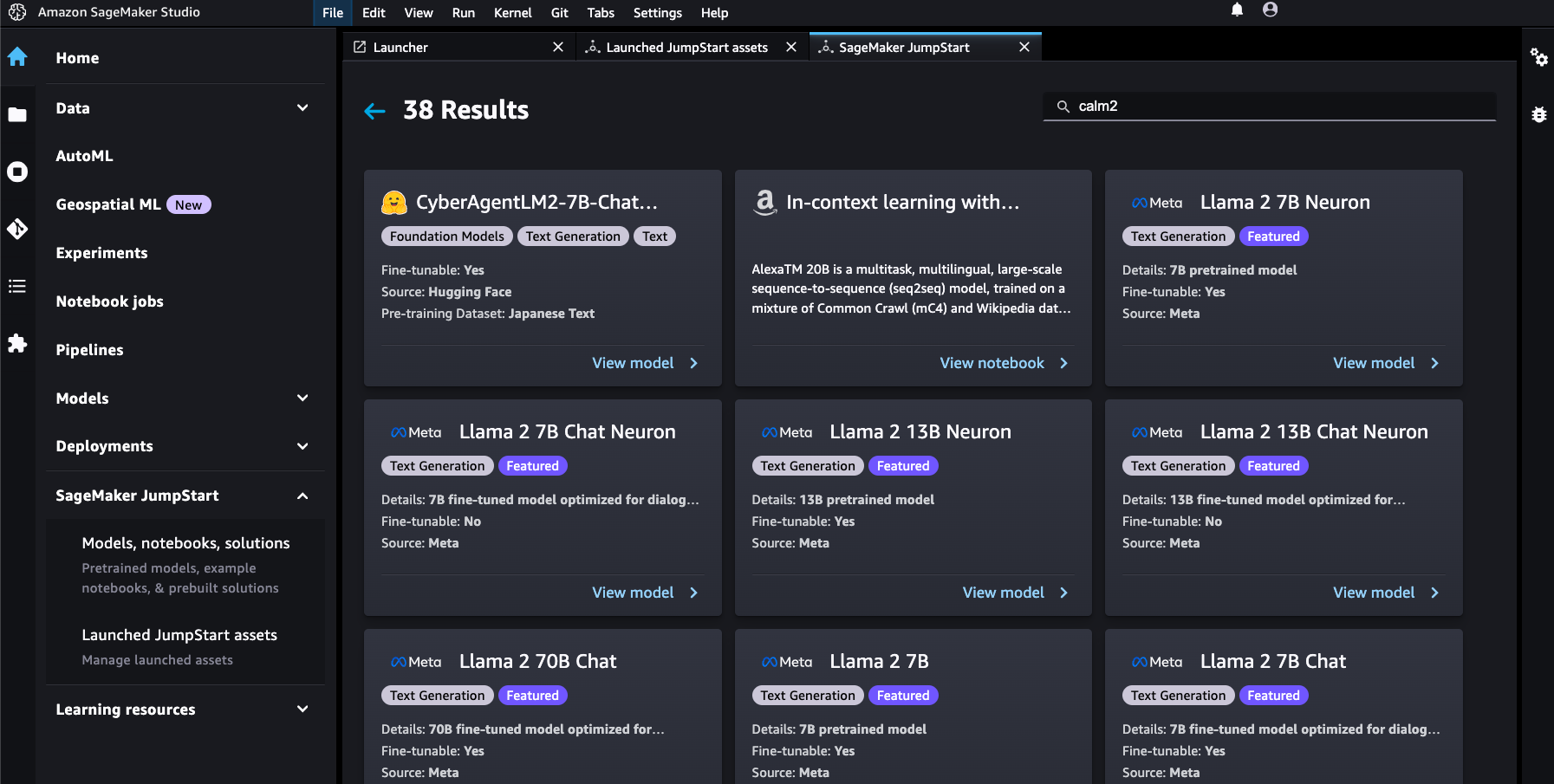The width and height of the screenshot is (1554, 784).
Task: Expand the Learning resources section
Action: (302, 709)
